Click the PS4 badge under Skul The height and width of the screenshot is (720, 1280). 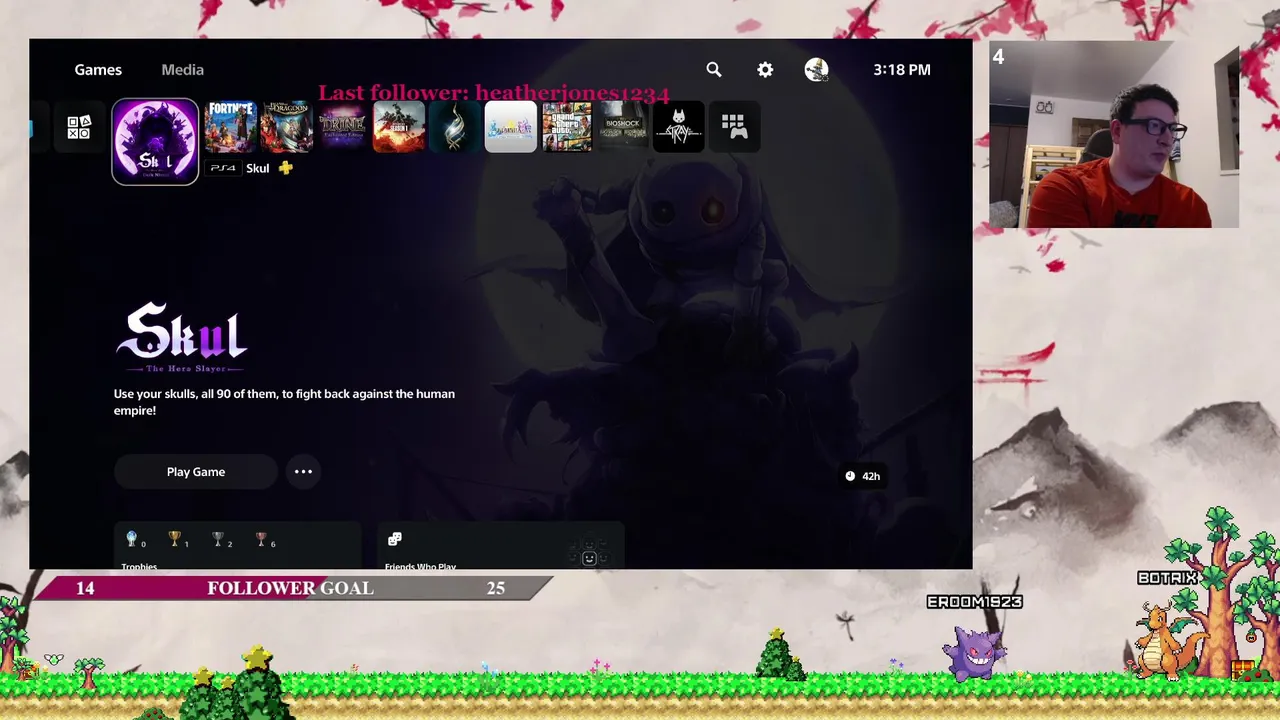(x=223, y=168)
